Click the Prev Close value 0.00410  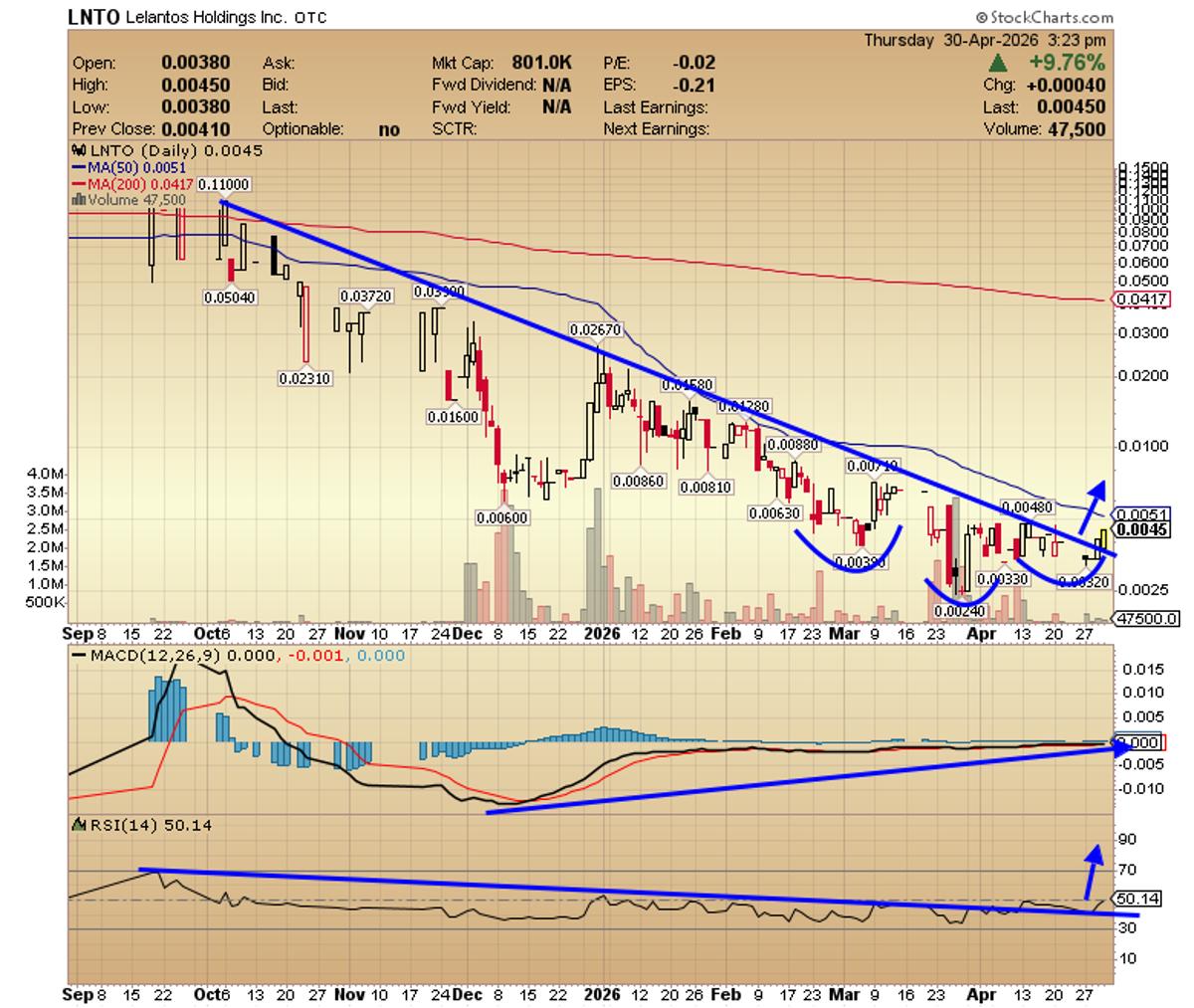point(195,128)
